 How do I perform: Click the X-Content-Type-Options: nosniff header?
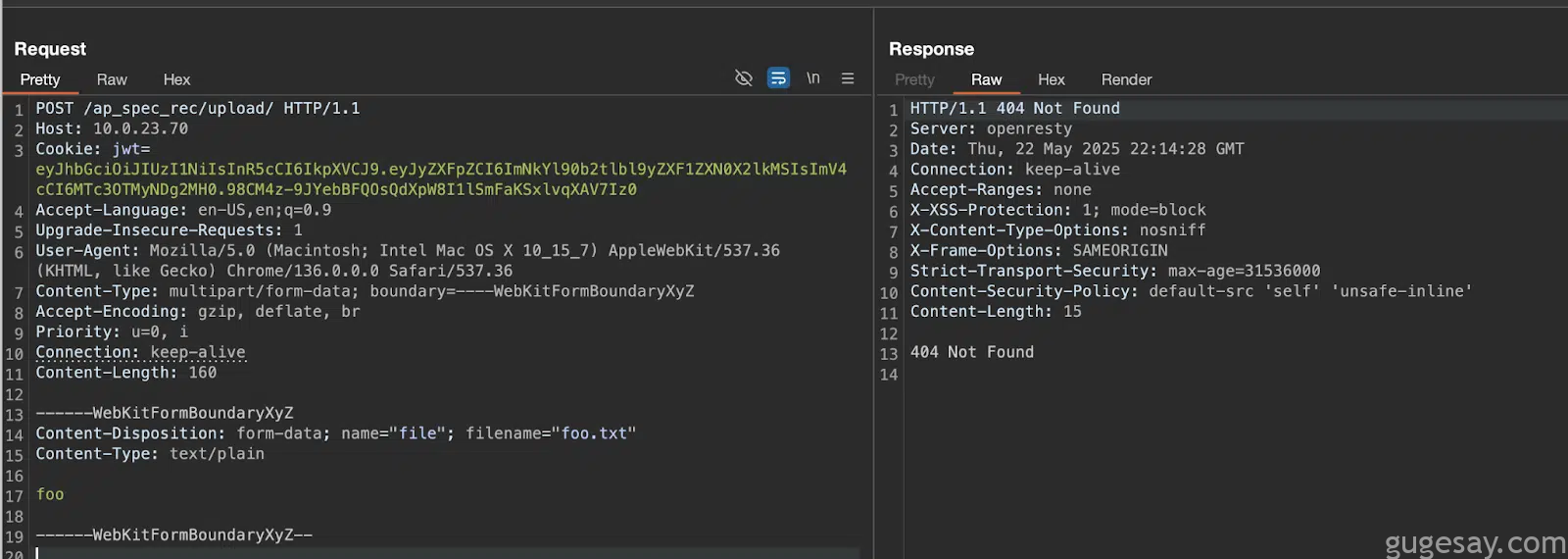(1057, 230)
